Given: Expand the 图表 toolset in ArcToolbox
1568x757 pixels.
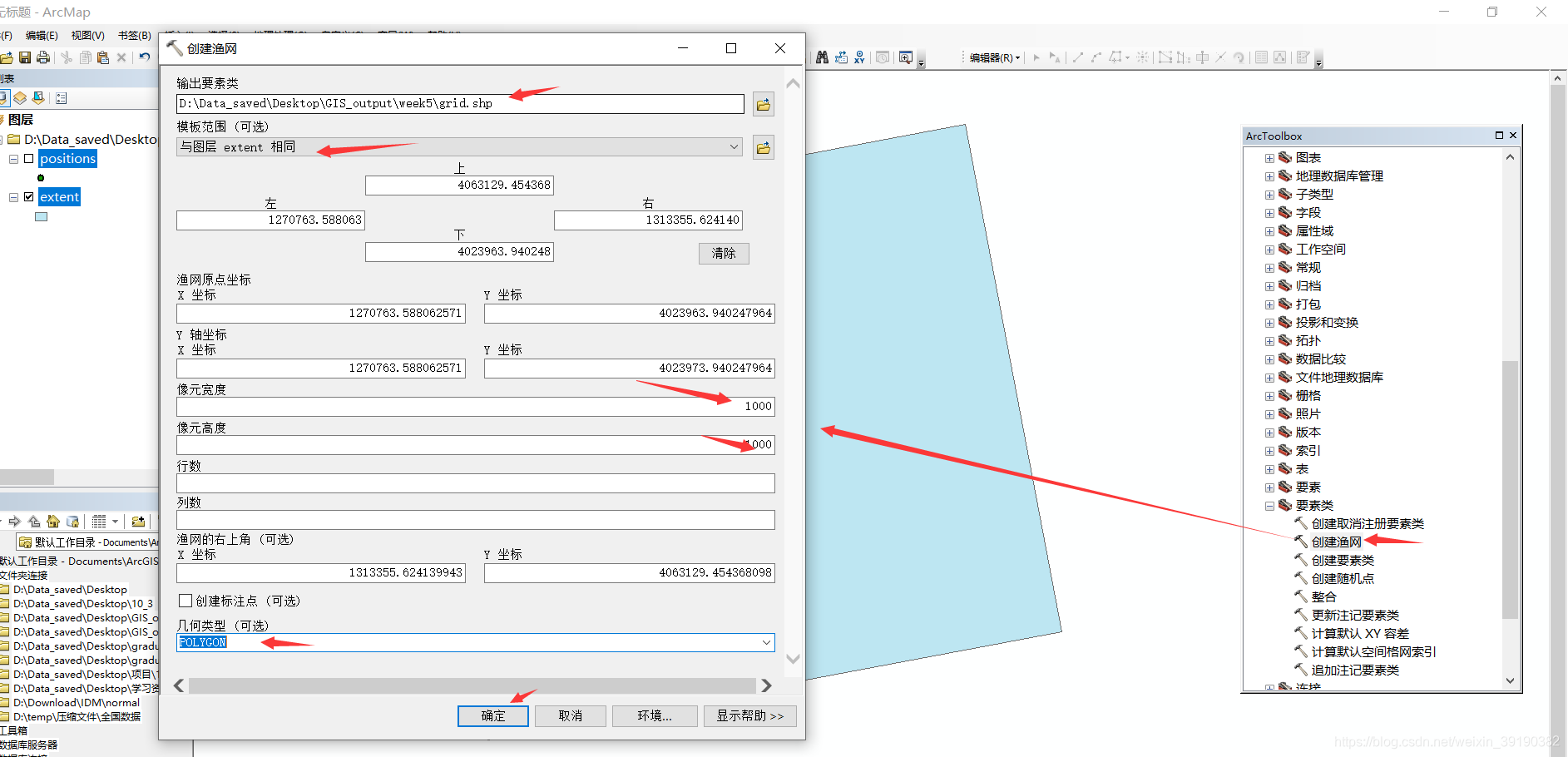Looking at the screenshot, I should coord(1269,158).
